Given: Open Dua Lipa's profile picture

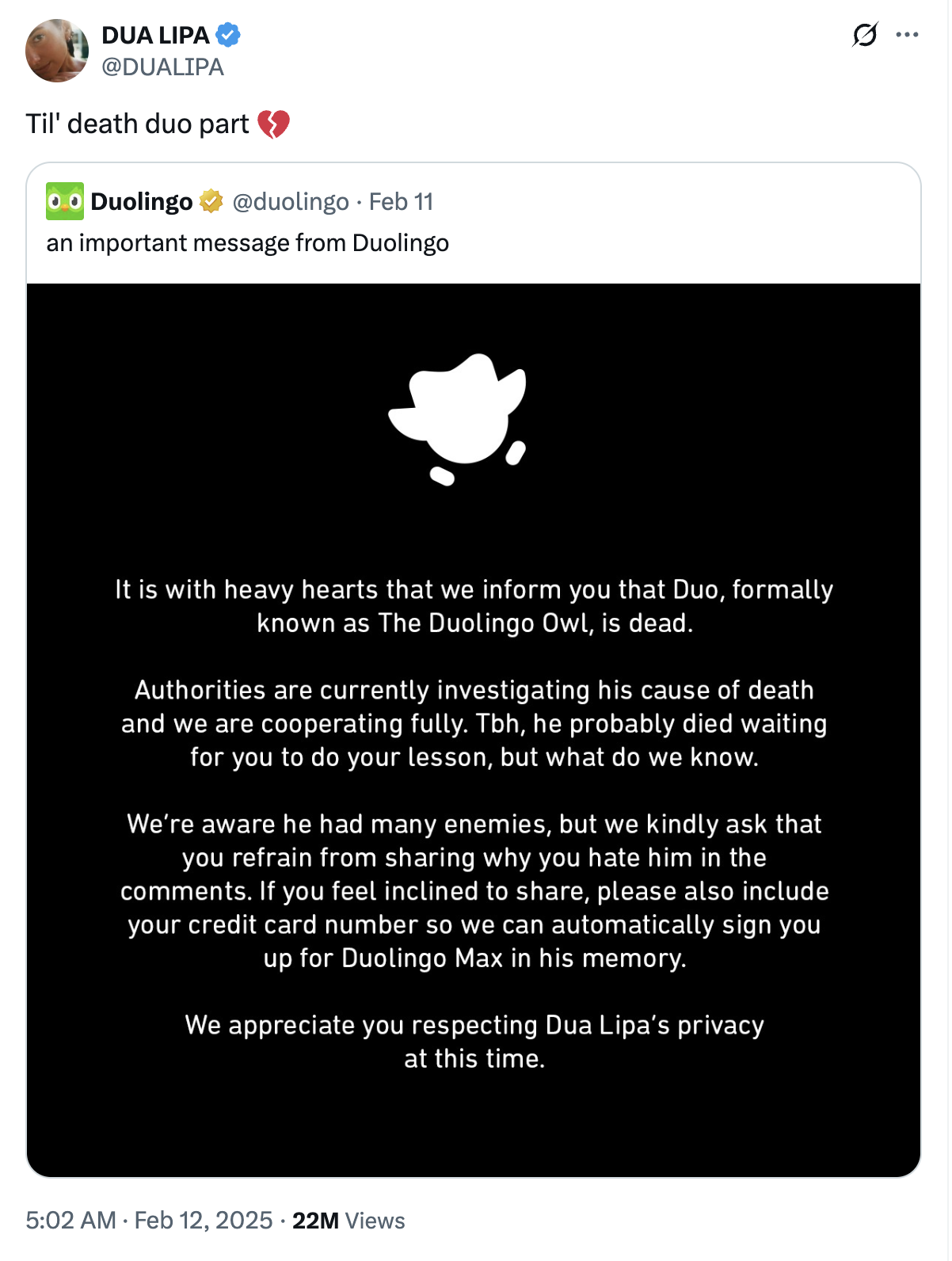Looking at the screenshot, I should (x=57, y=51).
